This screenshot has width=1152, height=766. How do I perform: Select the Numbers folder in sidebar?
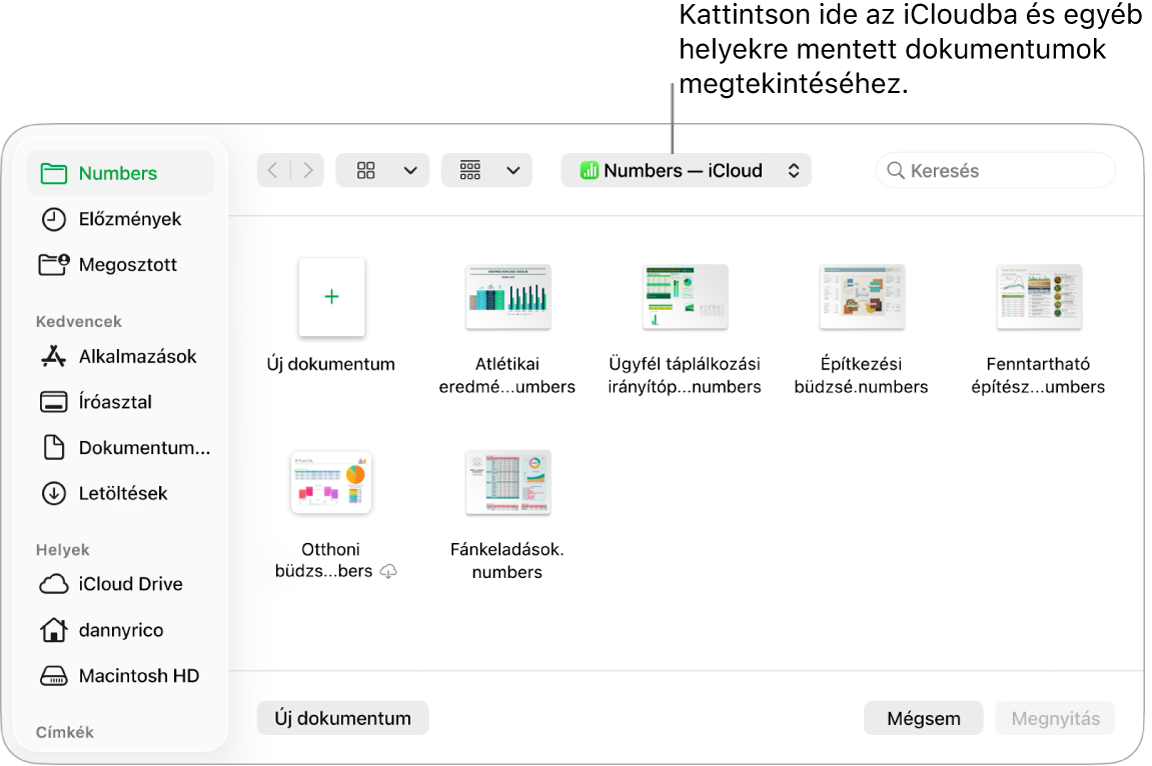click(x=120, y=173)
